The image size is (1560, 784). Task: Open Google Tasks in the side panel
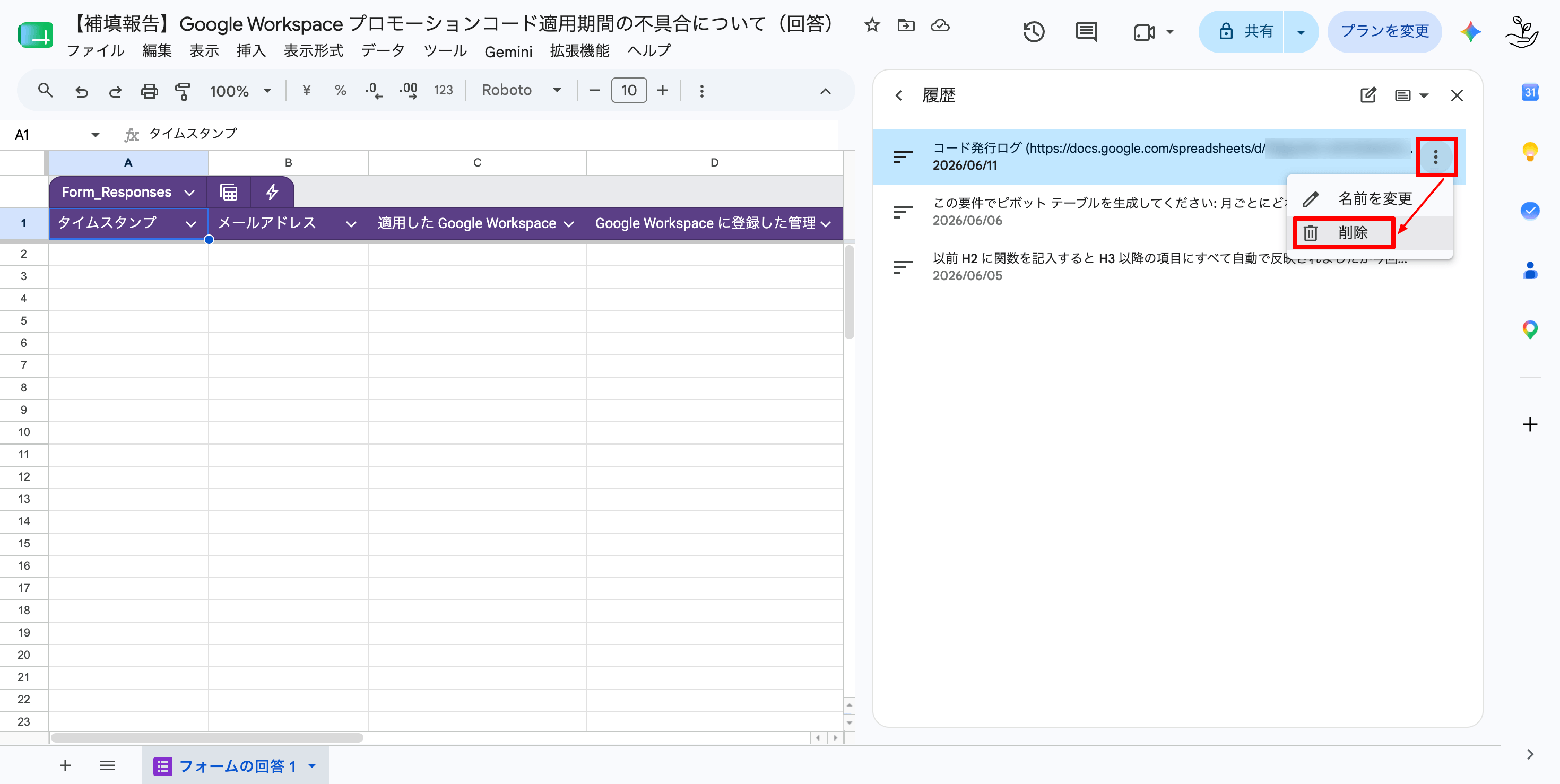click(x=1530, y=211)
